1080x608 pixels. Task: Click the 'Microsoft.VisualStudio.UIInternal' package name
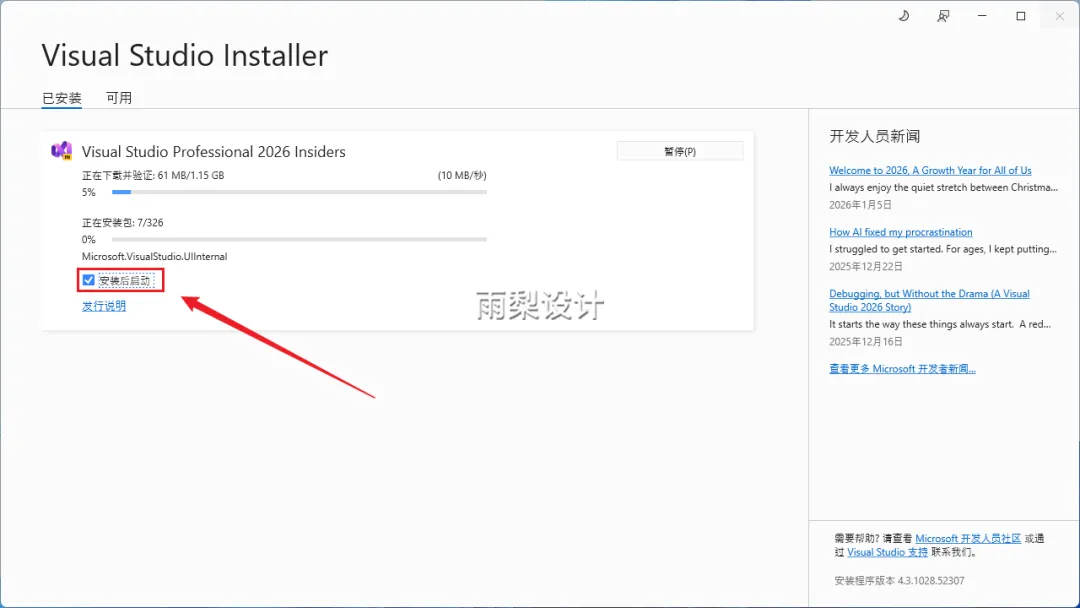pos(154,256)
